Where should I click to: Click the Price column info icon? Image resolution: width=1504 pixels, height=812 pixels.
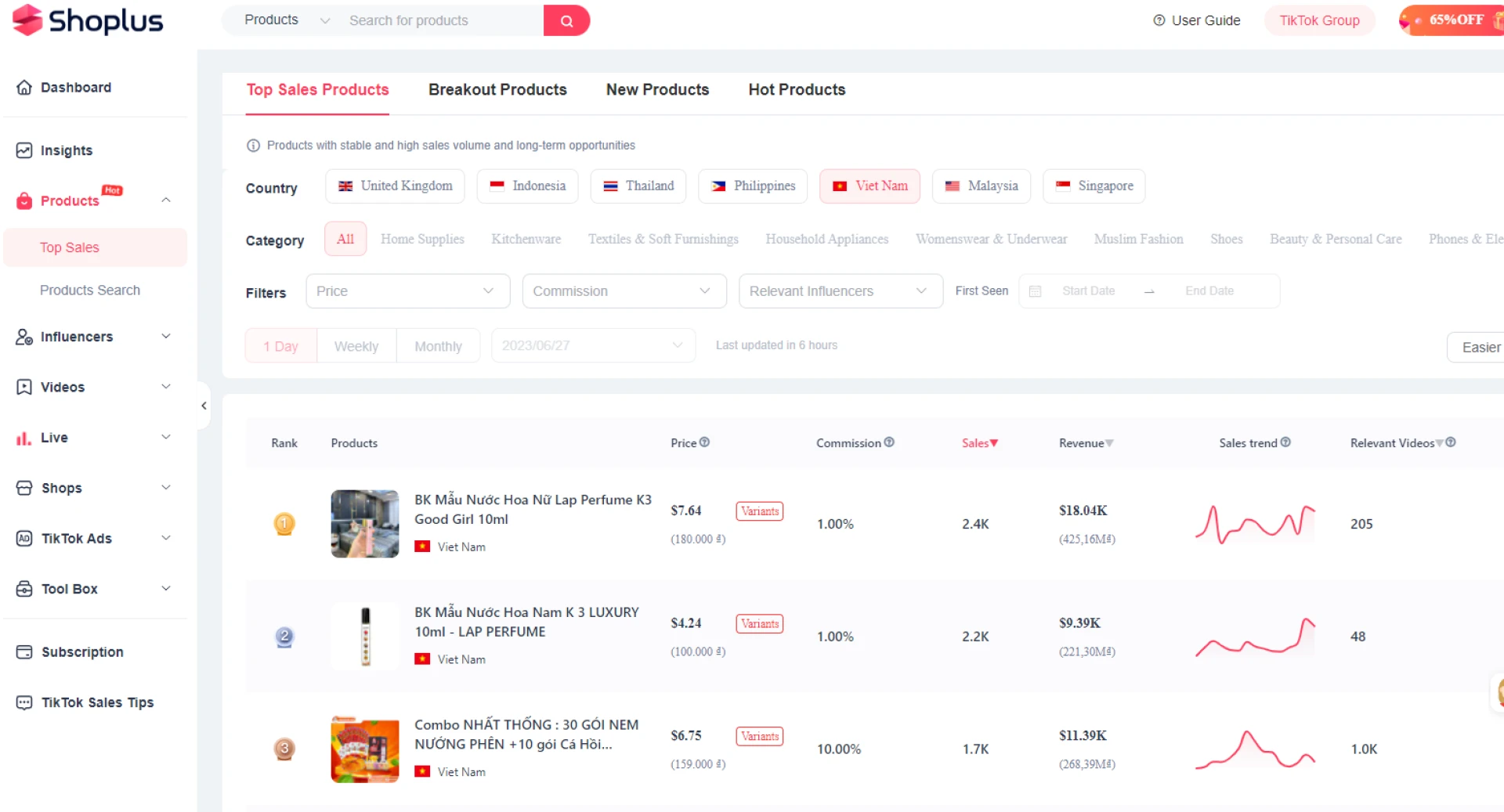pos(704,442)
